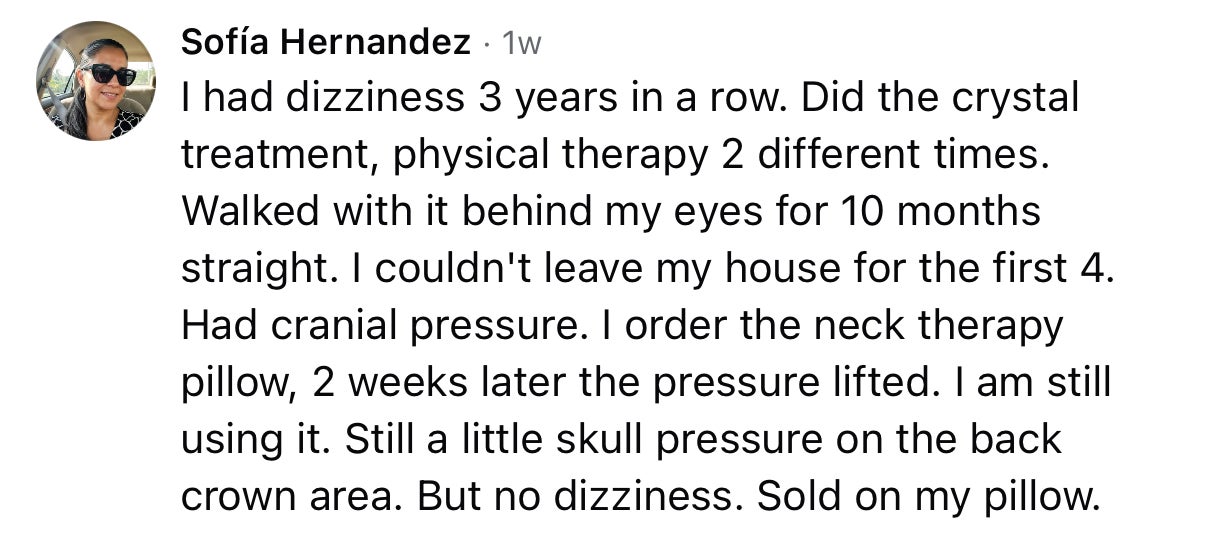The height and width of the screenshot is (547, 1206).
Task: Click the Sofía Hernandez commenter name
Action: click(x=326, y=43)
